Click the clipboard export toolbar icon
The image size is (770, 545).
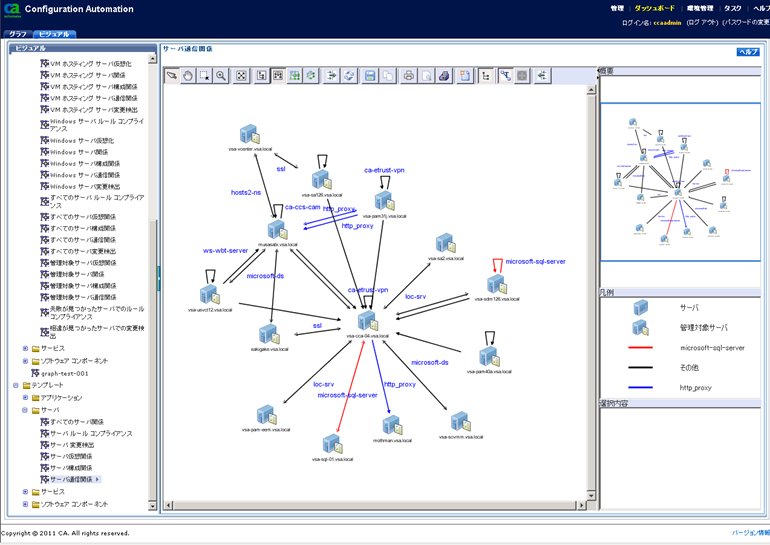pyautogui.click(x=465, y=76)
